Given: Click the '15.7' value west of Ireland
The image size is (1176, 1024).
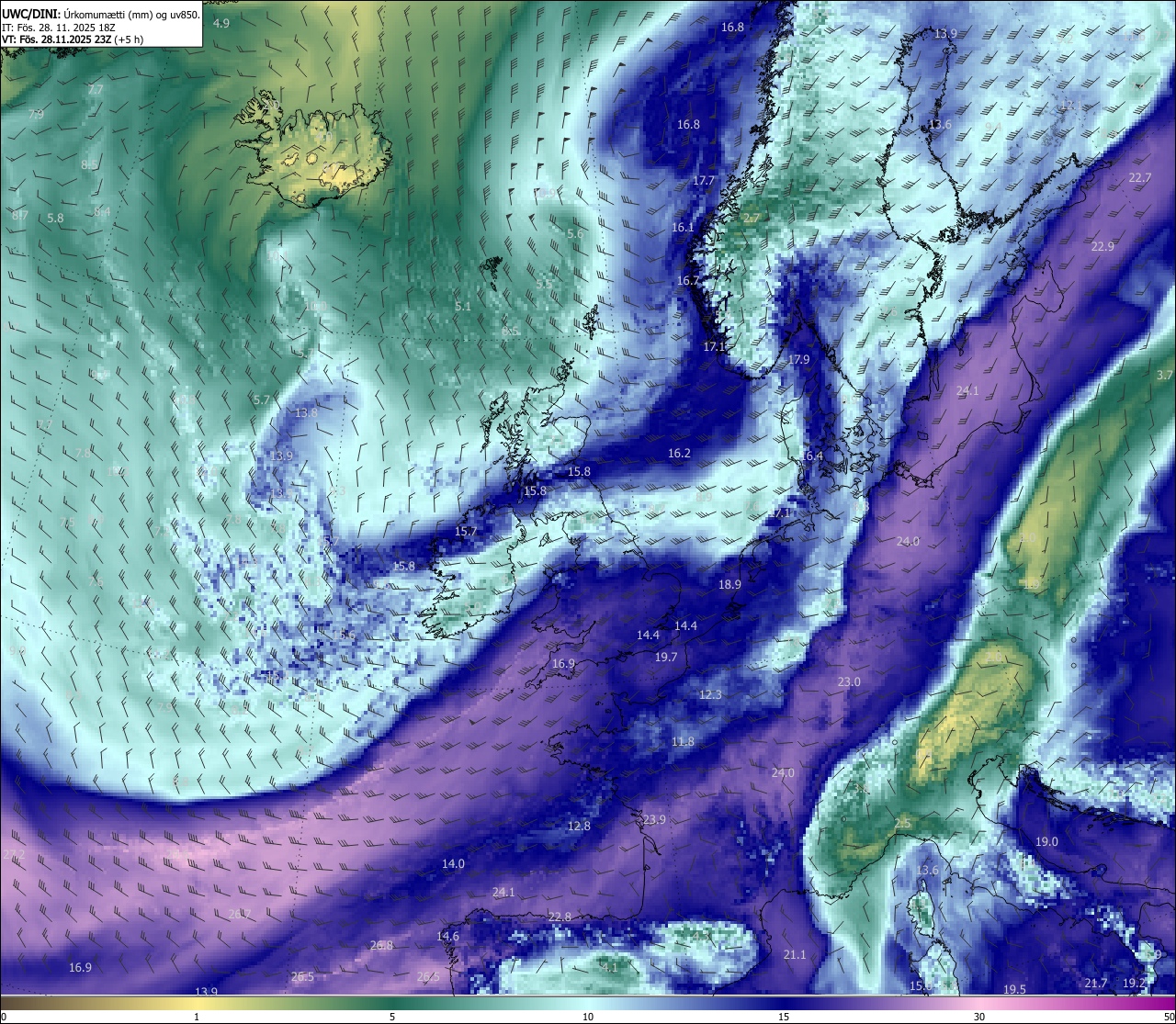Looking at the screenshot, I should tap(466, 532).
